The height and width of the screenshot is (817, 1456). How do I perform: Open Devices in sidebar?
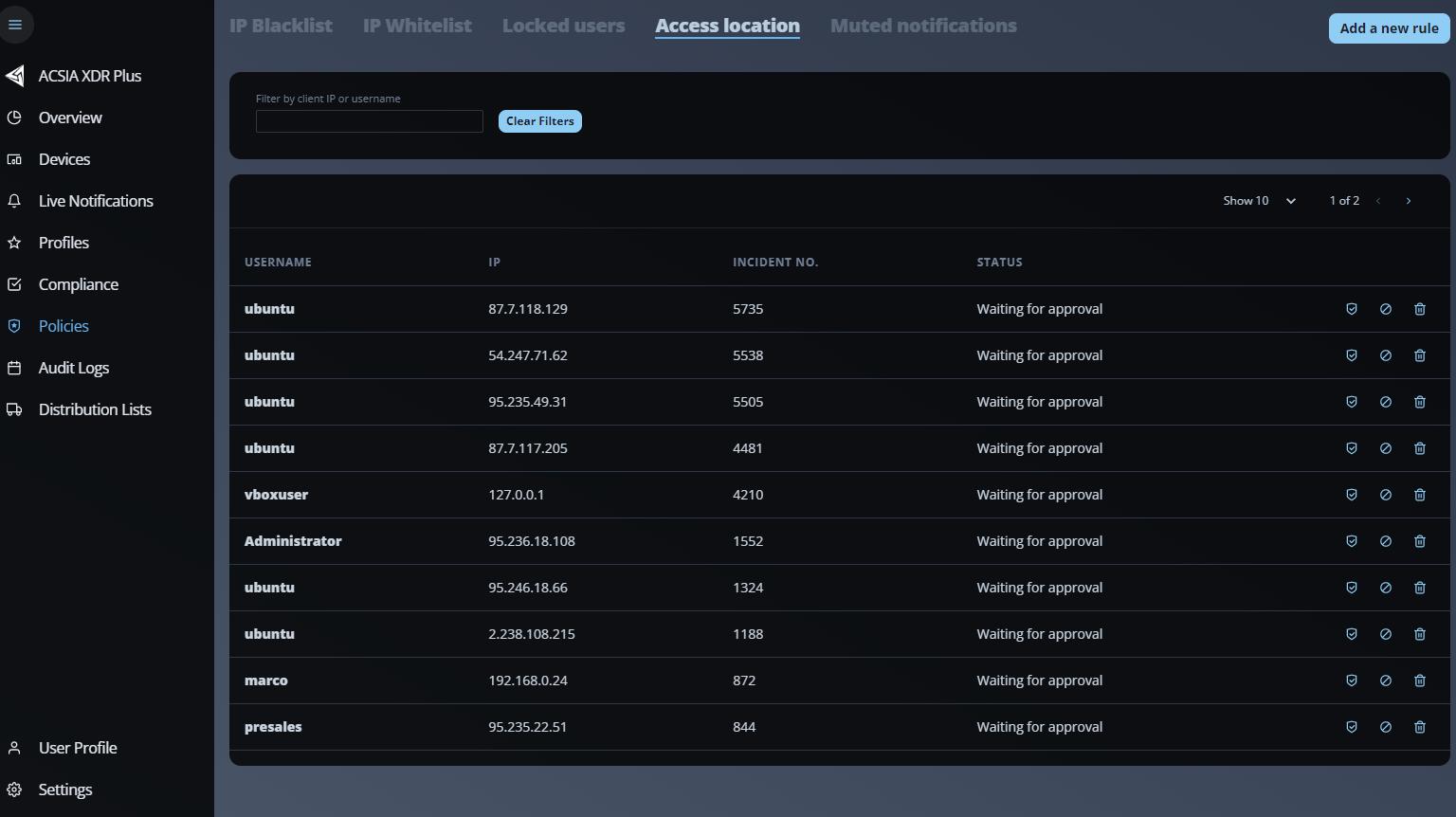tap(64, 159)
